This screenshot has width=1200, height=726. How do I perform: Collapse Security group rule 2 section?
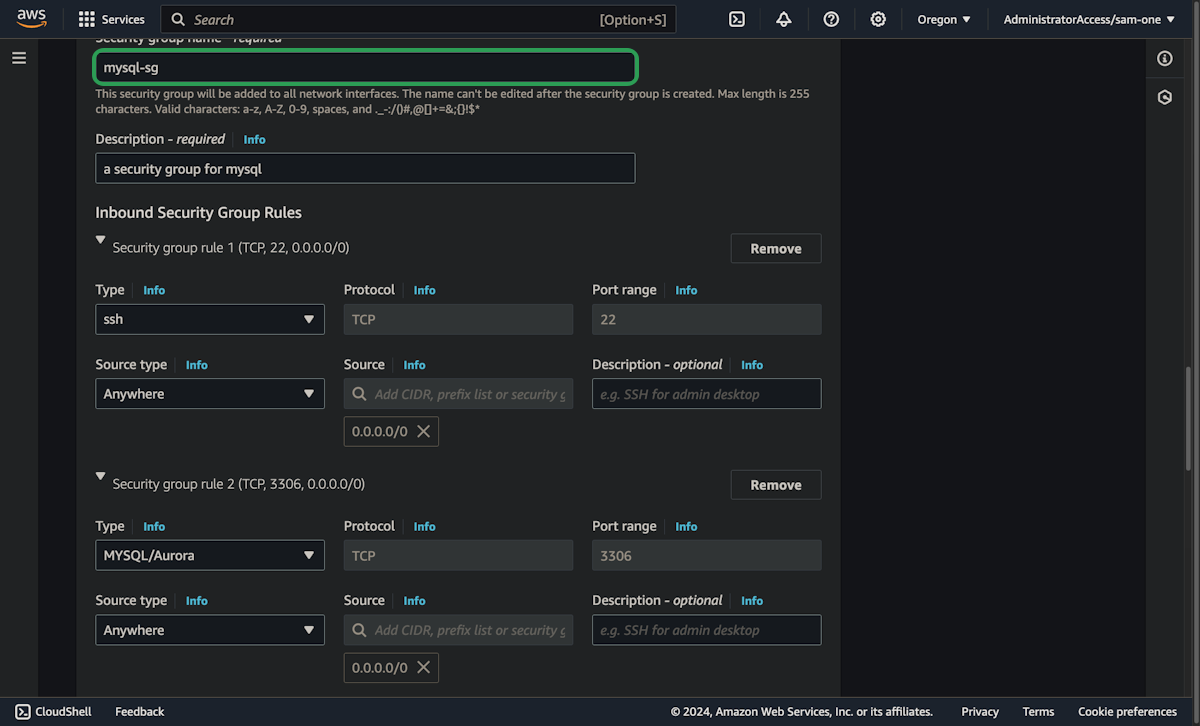tap(100, 477)
